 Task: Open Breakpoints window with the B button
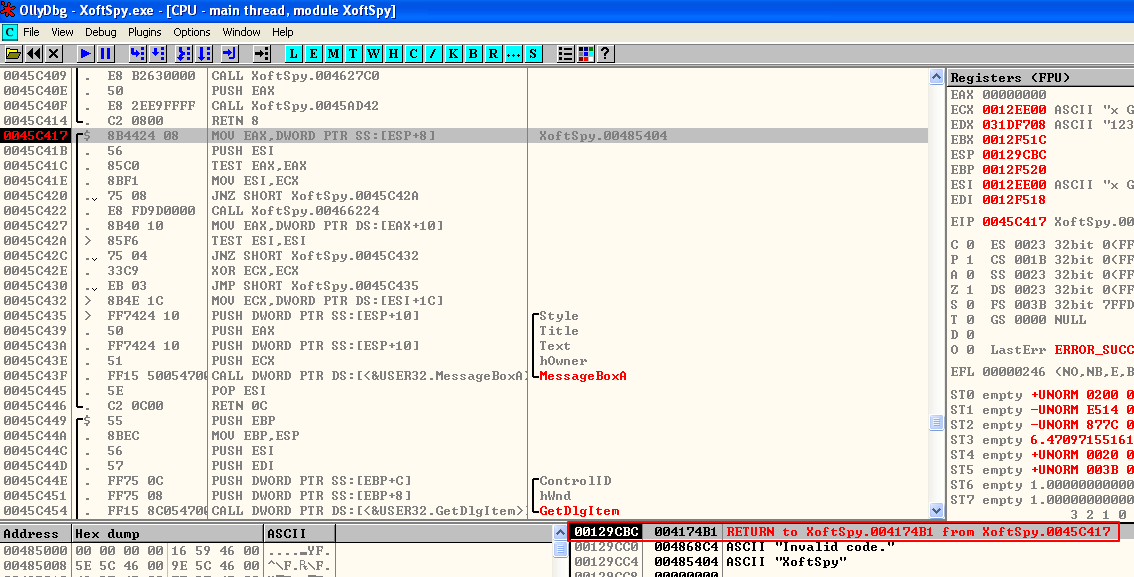473,54
